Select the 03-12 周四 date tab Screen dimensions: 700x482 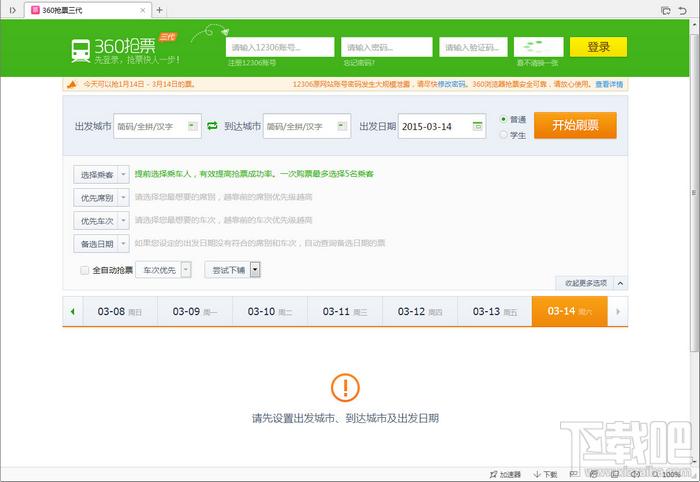click(x=420, y=312)
